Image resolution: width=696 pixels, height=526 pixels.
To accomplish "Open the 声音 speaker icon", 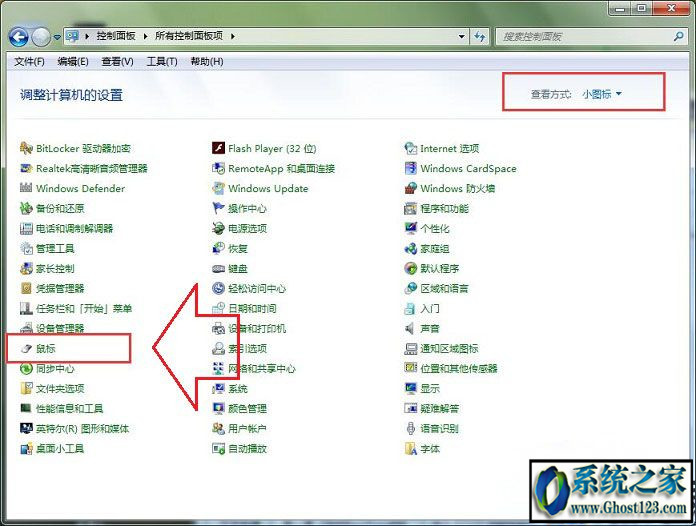I will tap(411, 328).
